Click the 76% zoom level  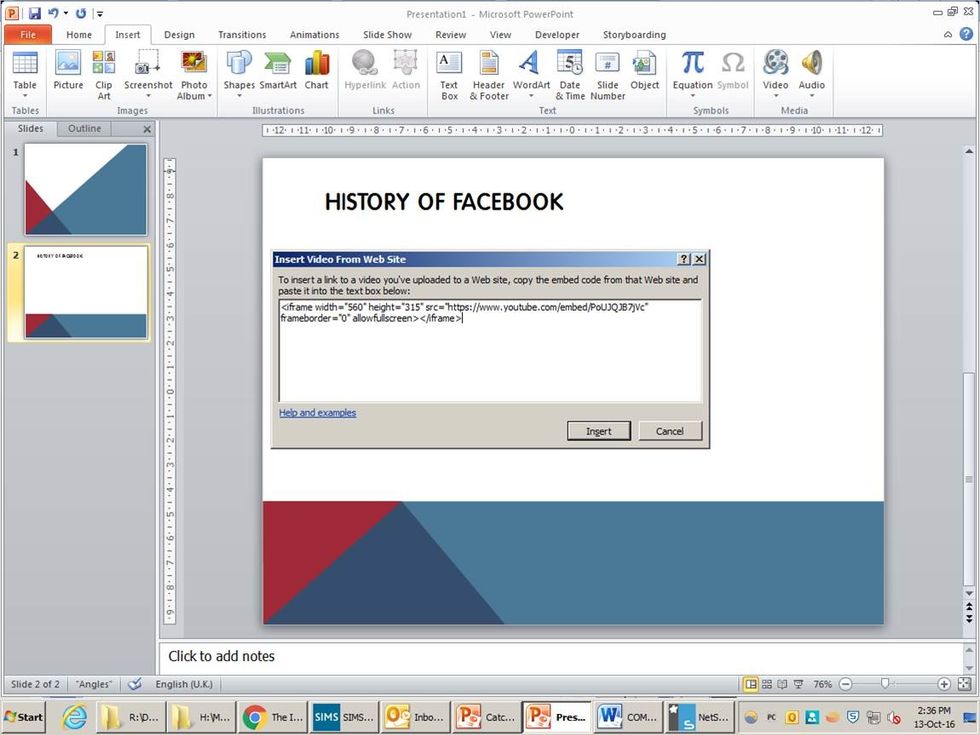[822, 684]
